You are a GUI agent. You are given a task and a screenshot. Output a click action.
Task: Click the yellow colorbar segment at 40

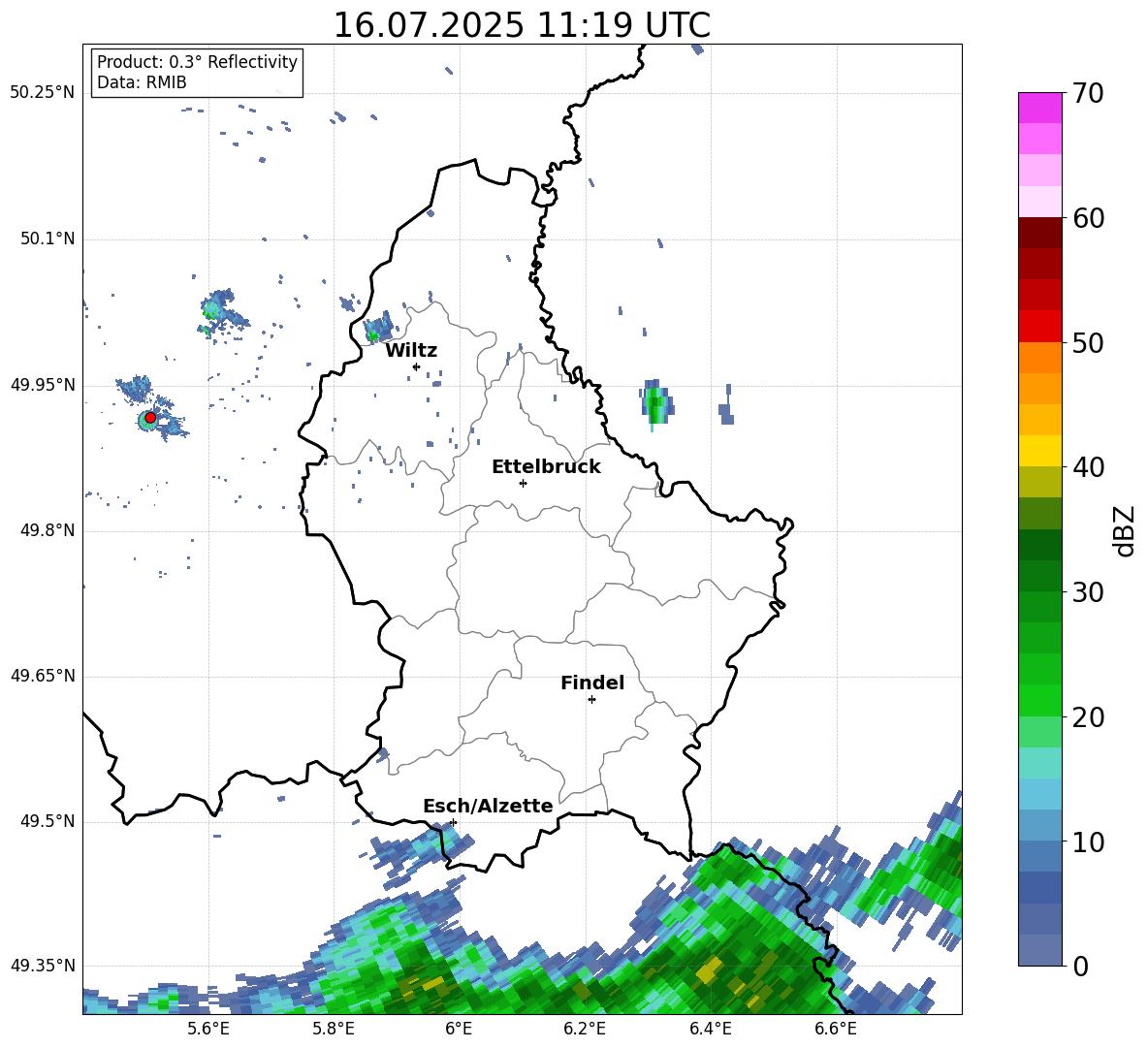pos(1039,451)
